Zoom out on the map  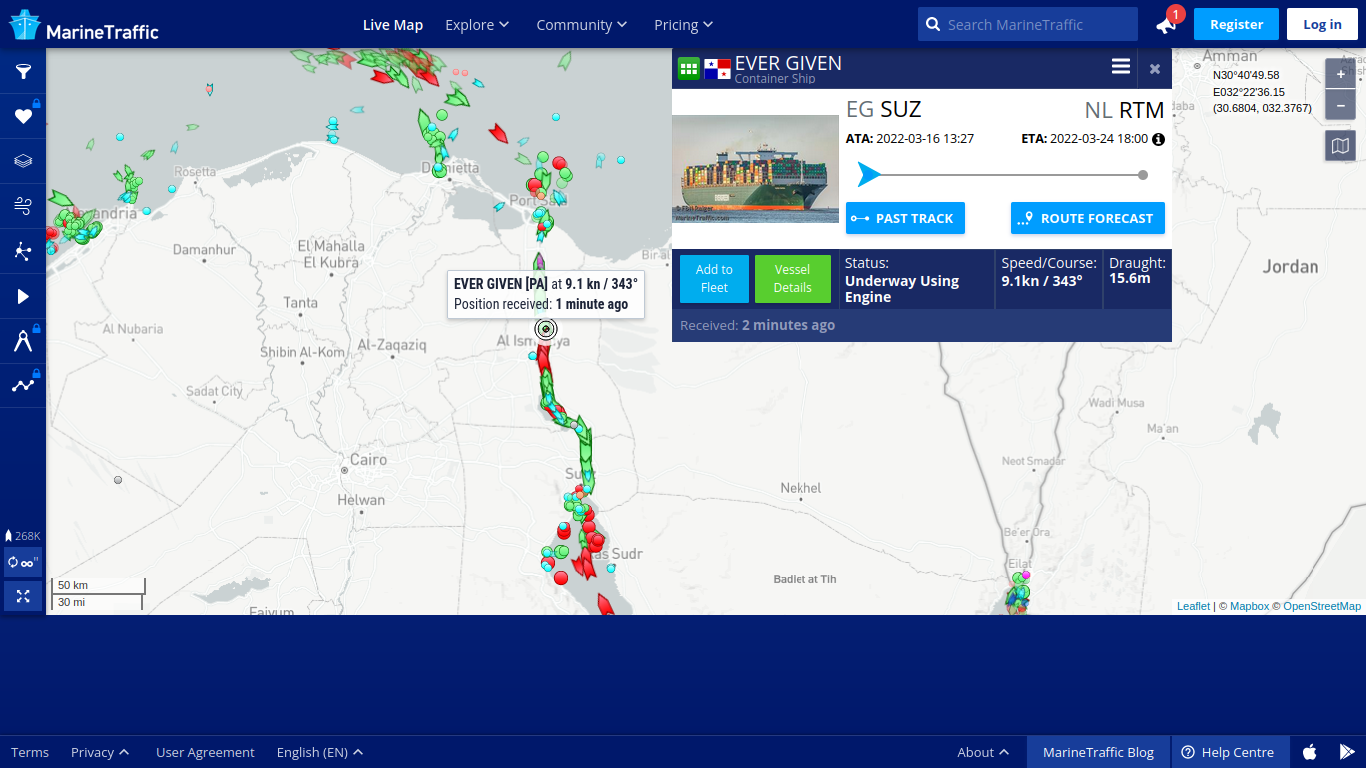pyautogui.click(x=1341, y=104)
